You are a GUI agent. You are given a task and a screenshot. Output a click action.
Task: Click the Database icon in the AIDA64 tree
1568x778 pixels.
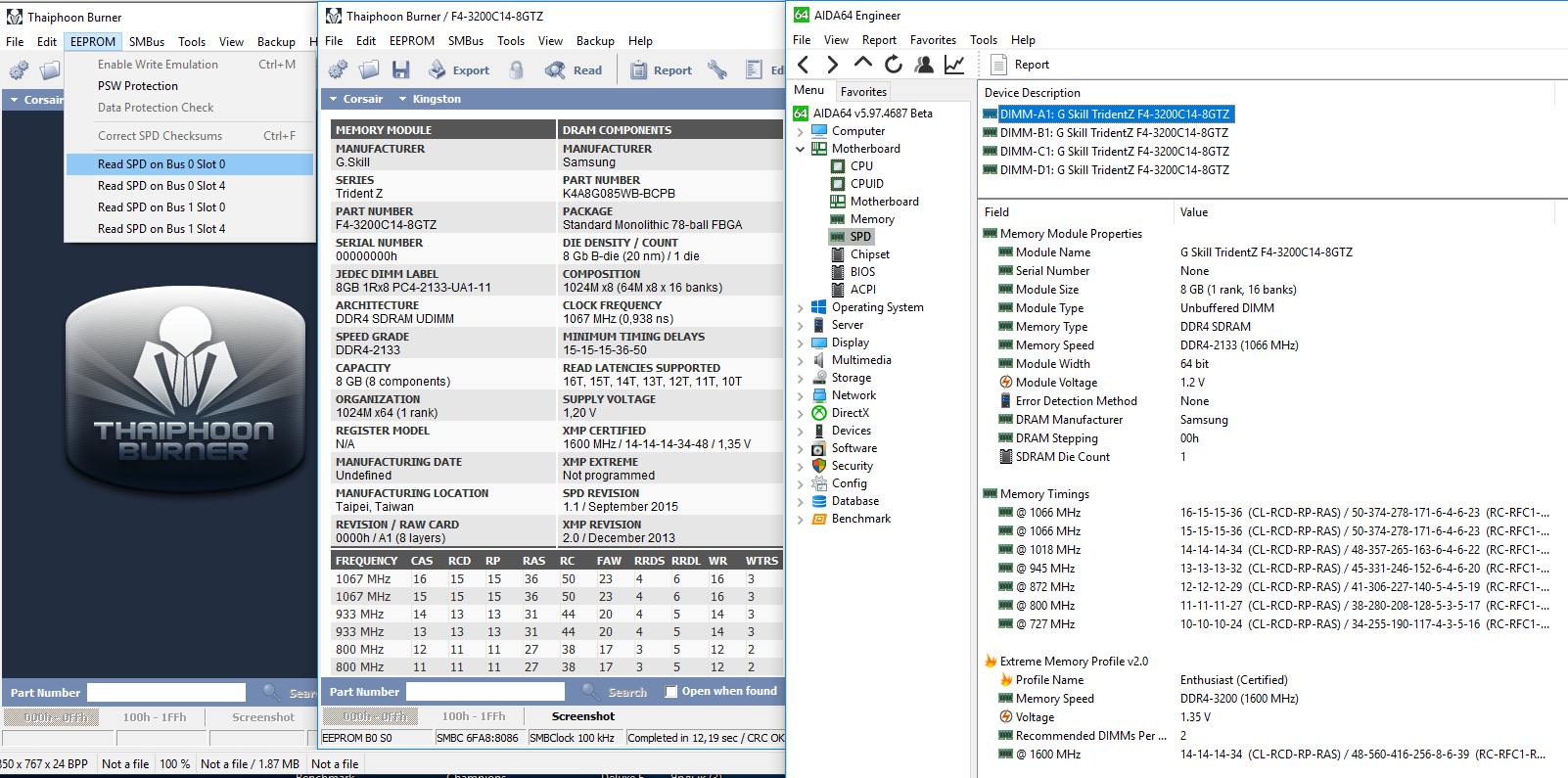819,501
